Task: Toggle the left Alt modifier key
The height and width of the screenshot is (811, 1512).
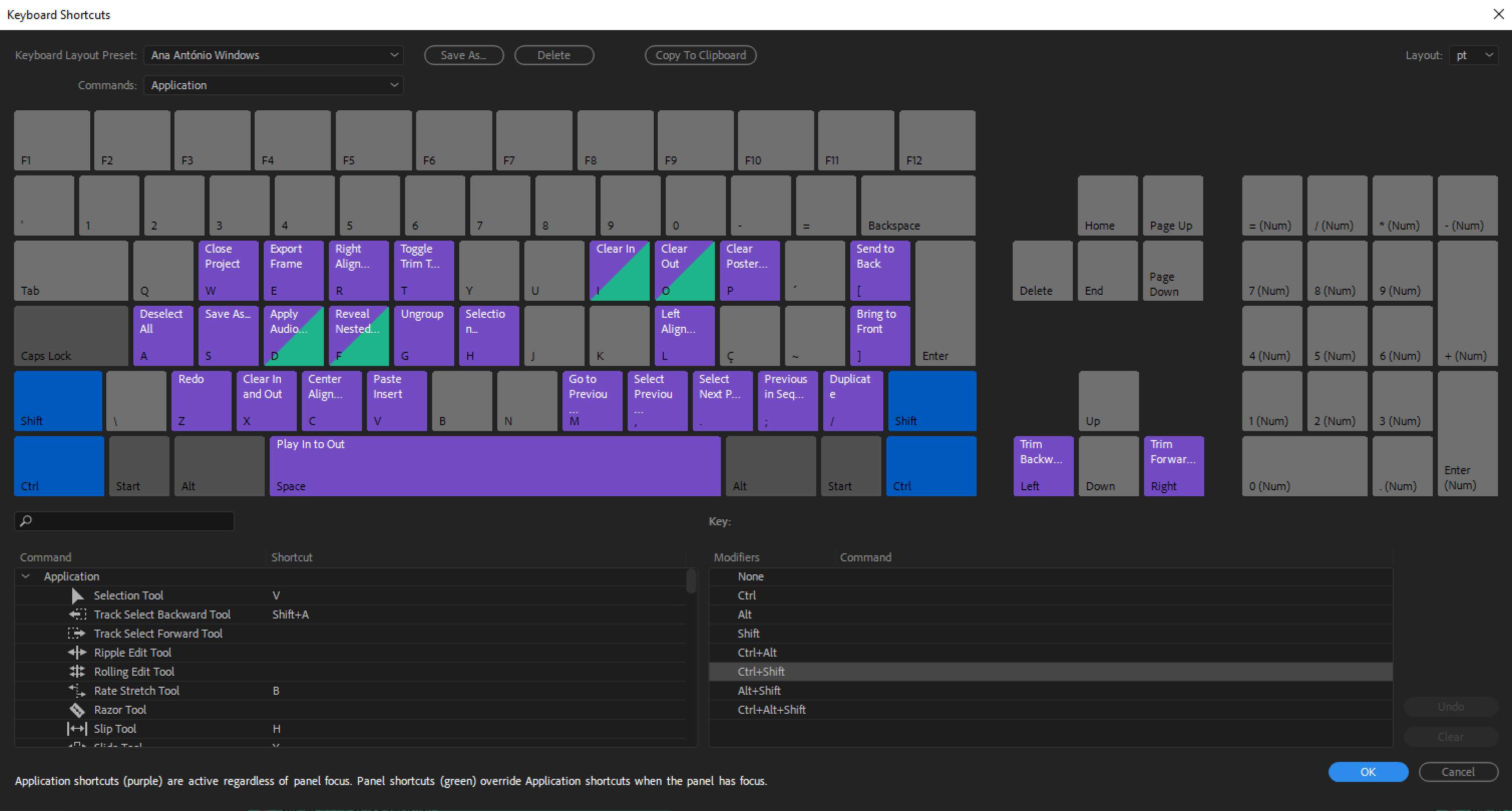Action: [x=220, y=466]
